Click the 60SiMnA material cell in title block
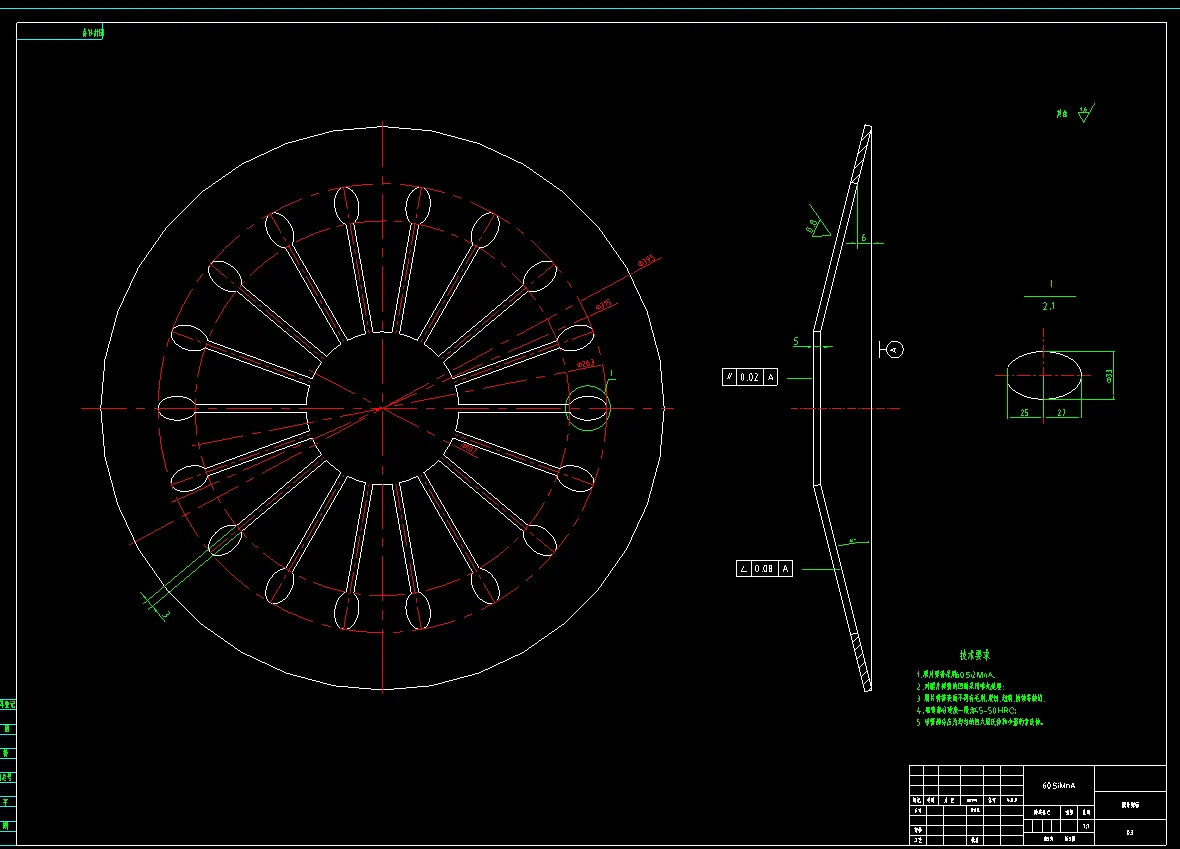 [1060, 786]
